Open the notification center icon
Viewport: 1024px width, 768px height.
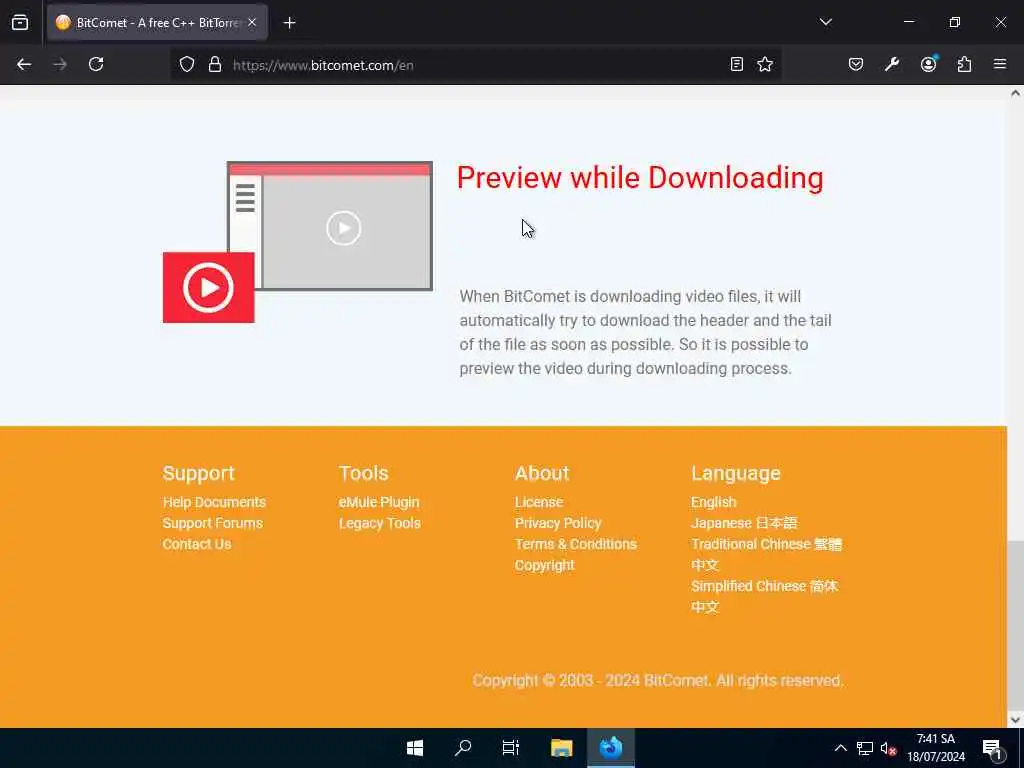(992, 748)
